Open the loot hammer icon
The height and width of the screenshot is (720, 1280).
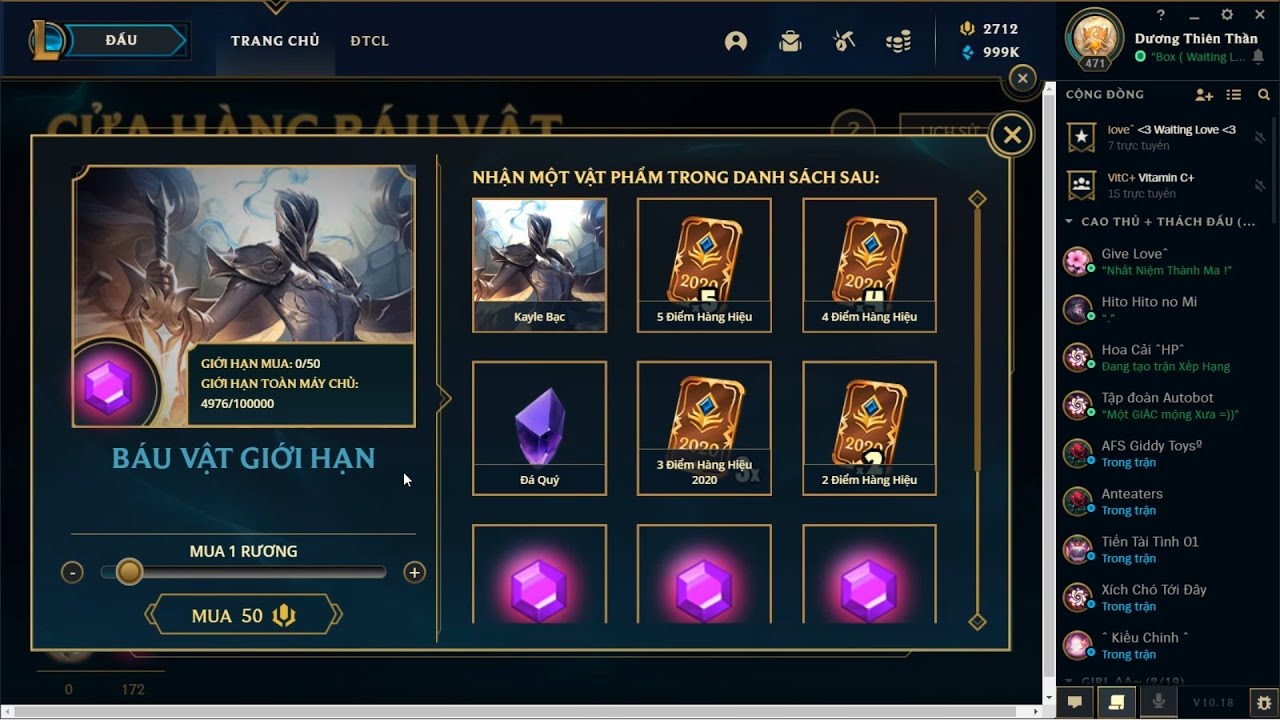click(844, 41)
